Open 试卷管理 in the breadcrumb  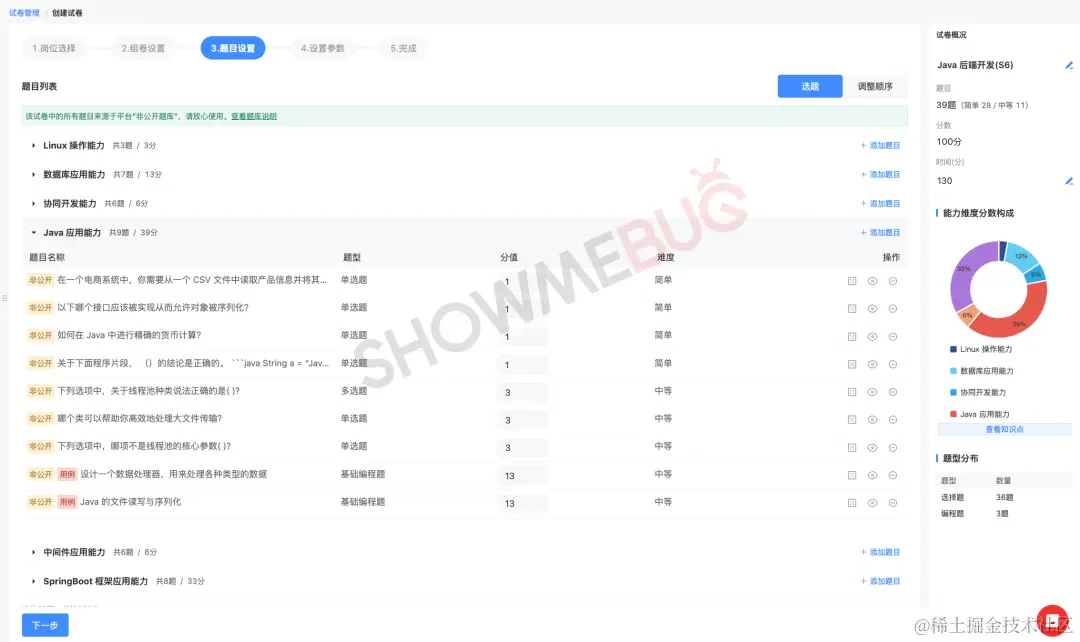(24, 13)
